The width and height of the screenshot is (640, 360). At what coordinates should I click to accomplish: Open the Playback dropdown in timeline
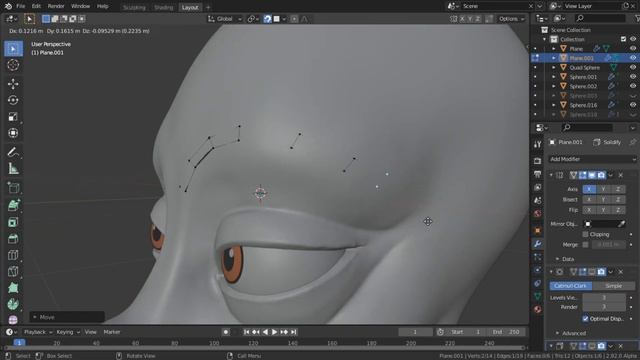click(x=38, y=332)
